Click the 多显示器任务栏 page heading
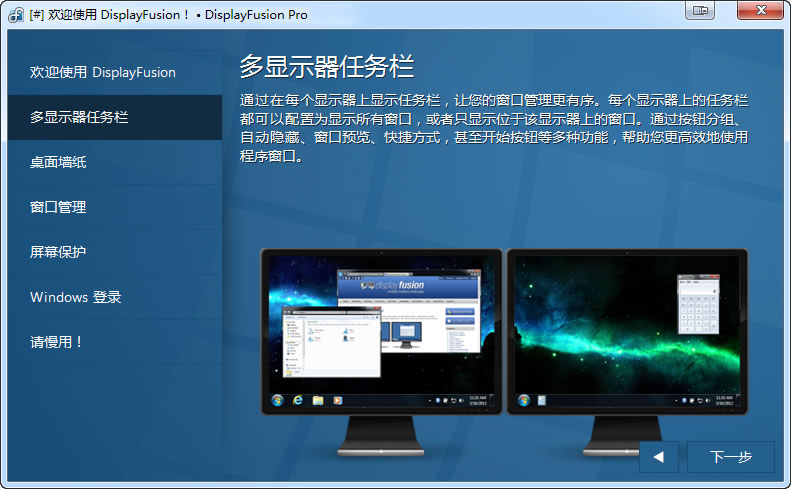The width and height of the screenshot is (791, 489). (x=326, y=66)
